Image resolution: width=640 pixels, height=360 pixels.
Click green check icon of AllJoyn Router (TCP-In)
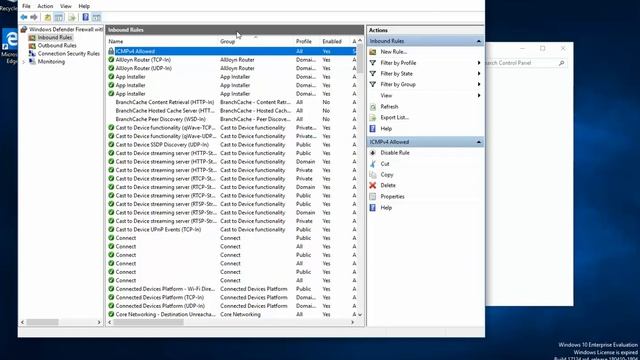pyautogui.click(x=111, y=60)
